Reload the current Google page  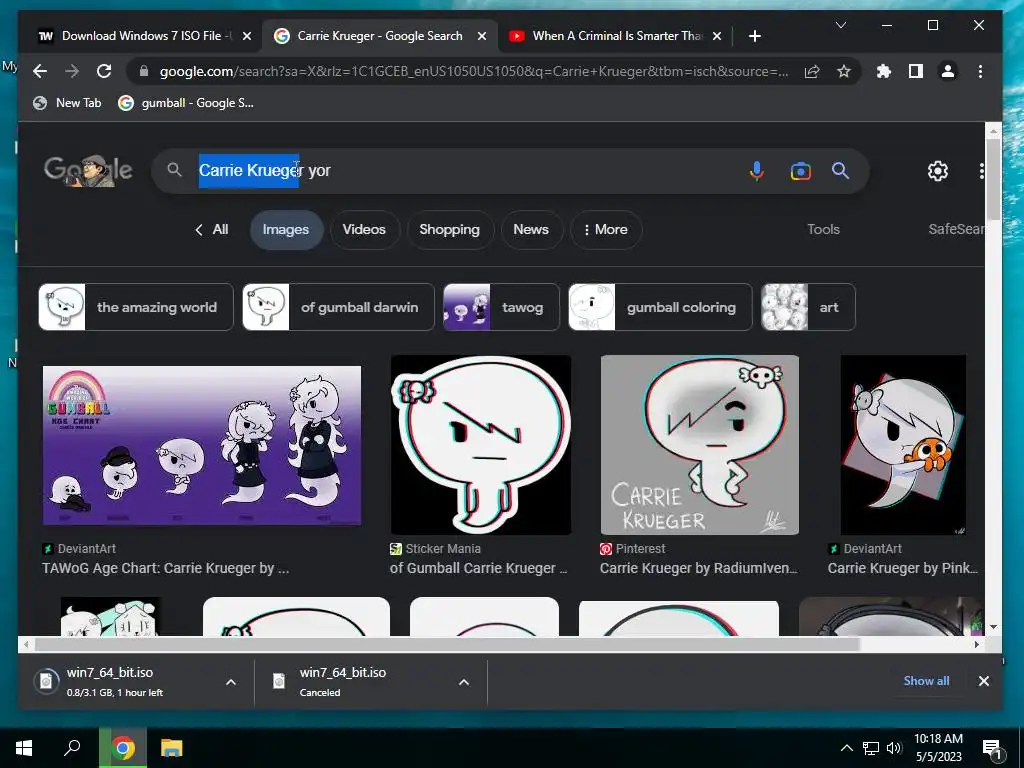[104, 71]
